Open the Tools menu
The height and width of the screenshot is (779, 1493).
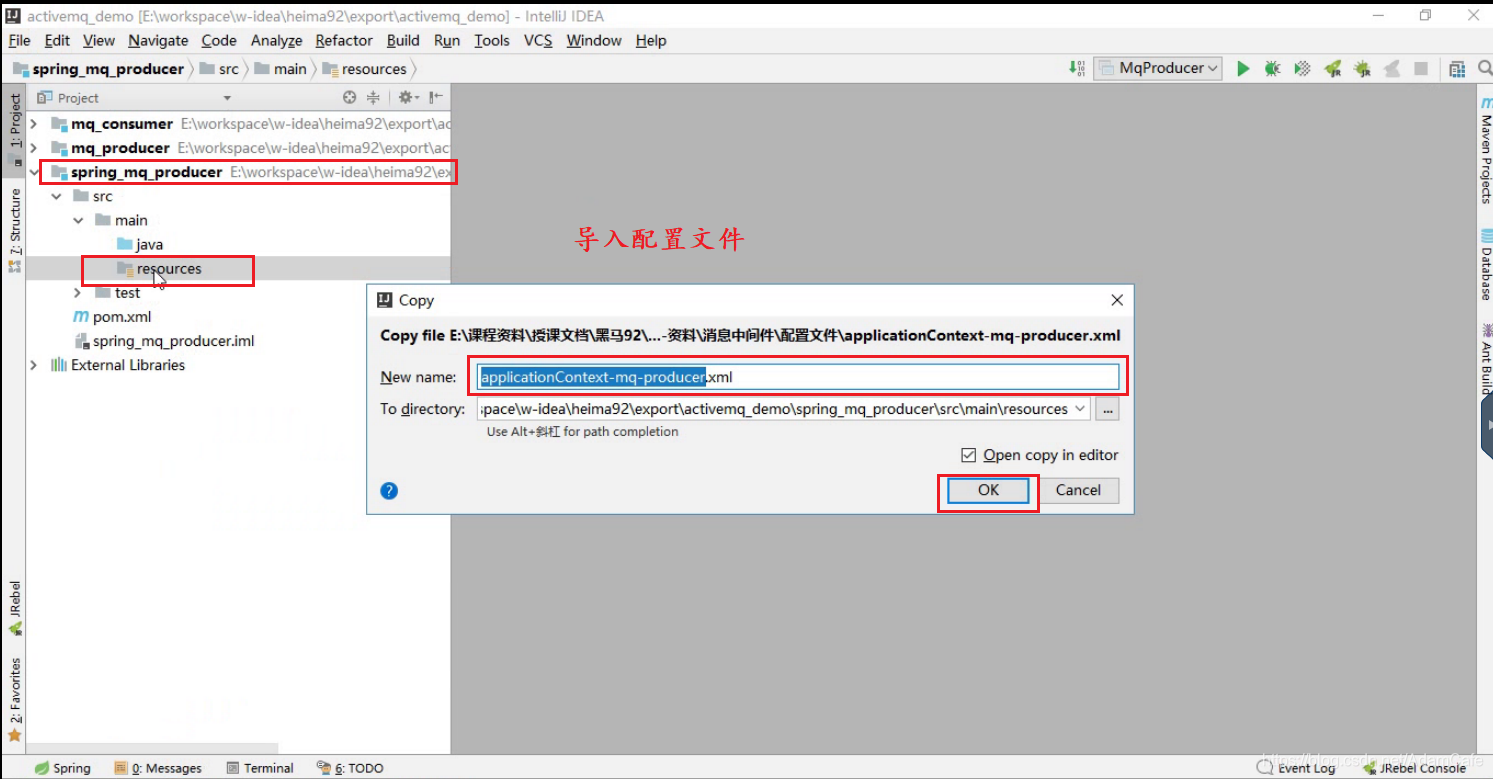(x=492, y=40)
